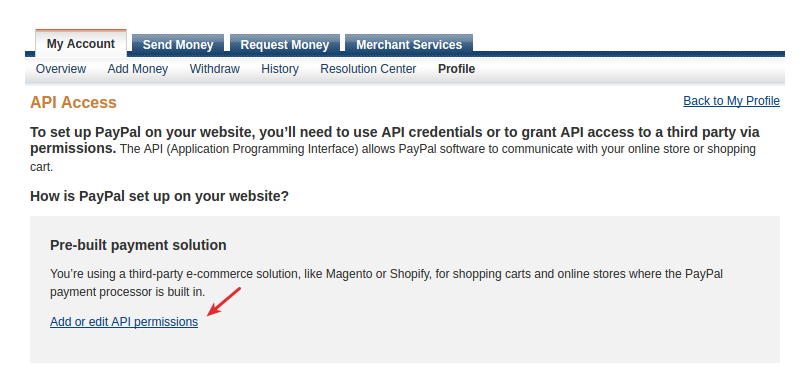Follow the Back to My Profile link

click(x=731, y=101)
